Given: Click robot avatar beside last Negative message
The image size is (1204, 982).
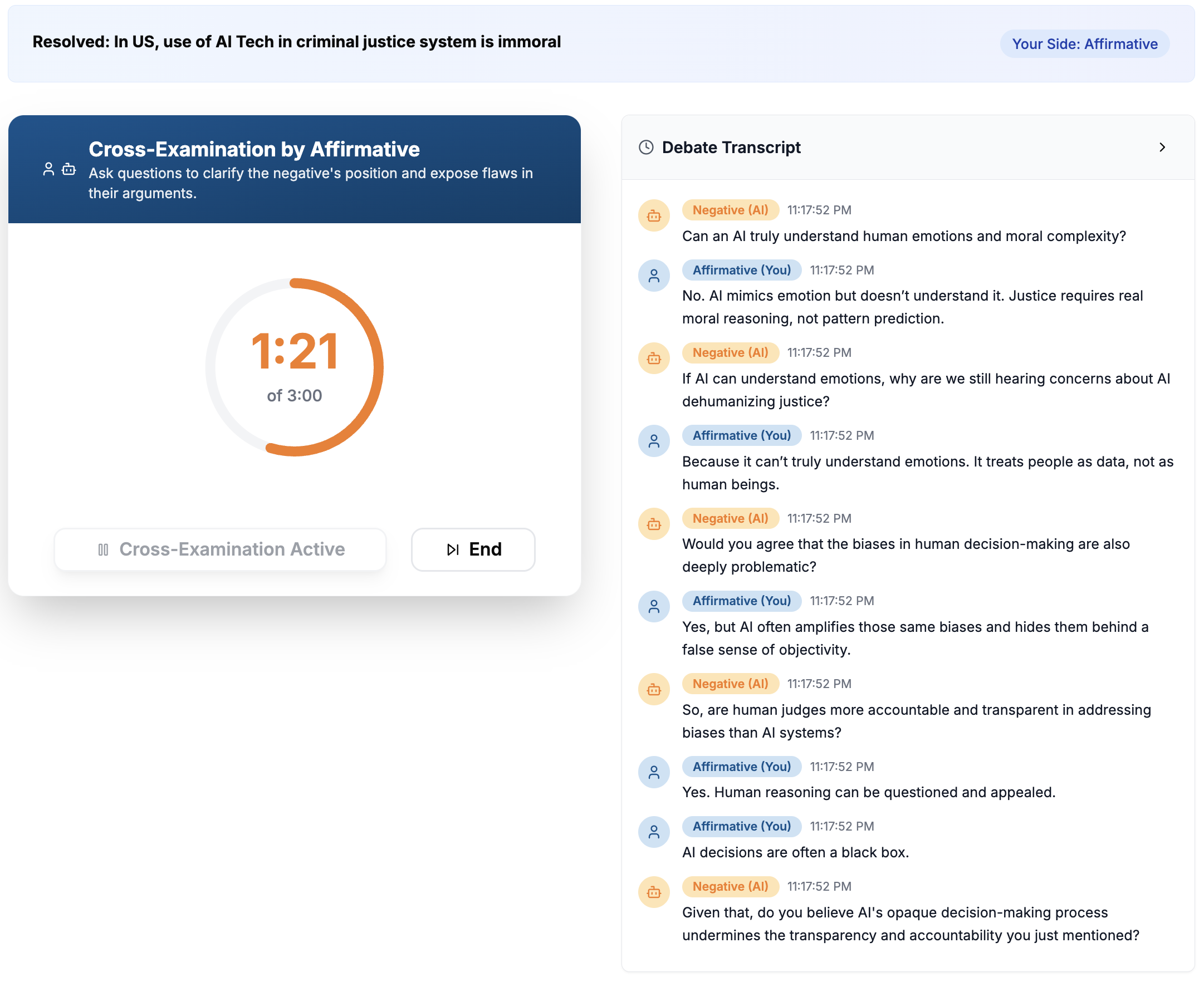Looking at the screenshot, I should click(654, 892).
